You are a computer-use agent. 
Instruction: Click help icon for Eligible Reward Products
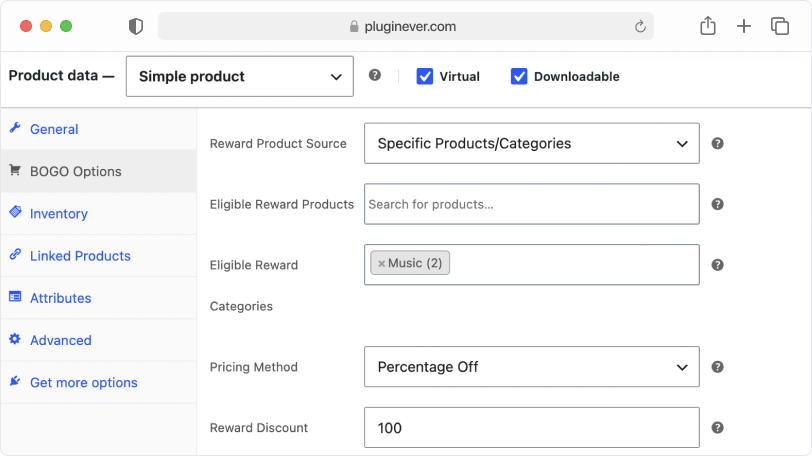(717, 204)
